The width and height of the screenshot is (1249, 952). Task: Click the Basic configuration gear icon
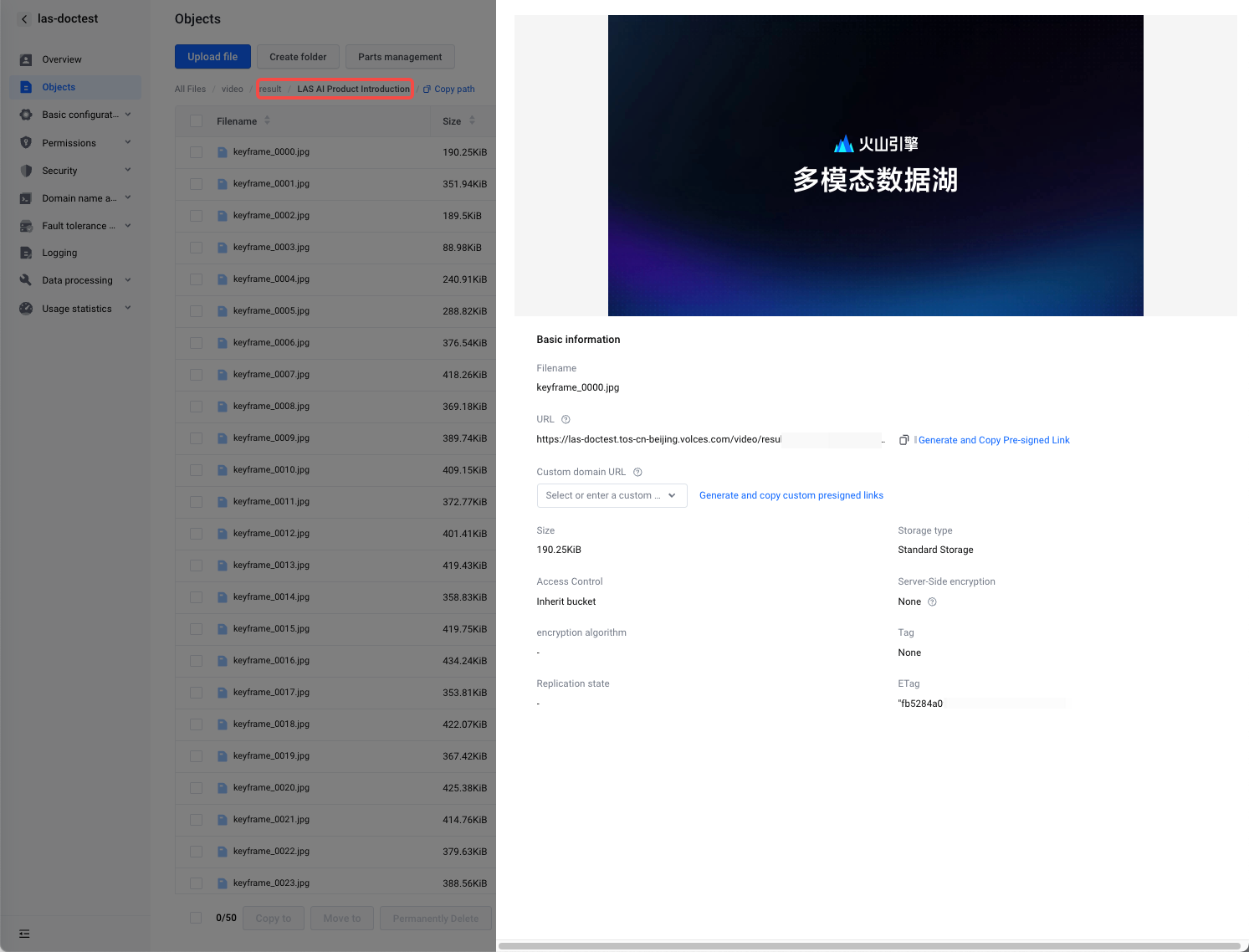(26, 115)
